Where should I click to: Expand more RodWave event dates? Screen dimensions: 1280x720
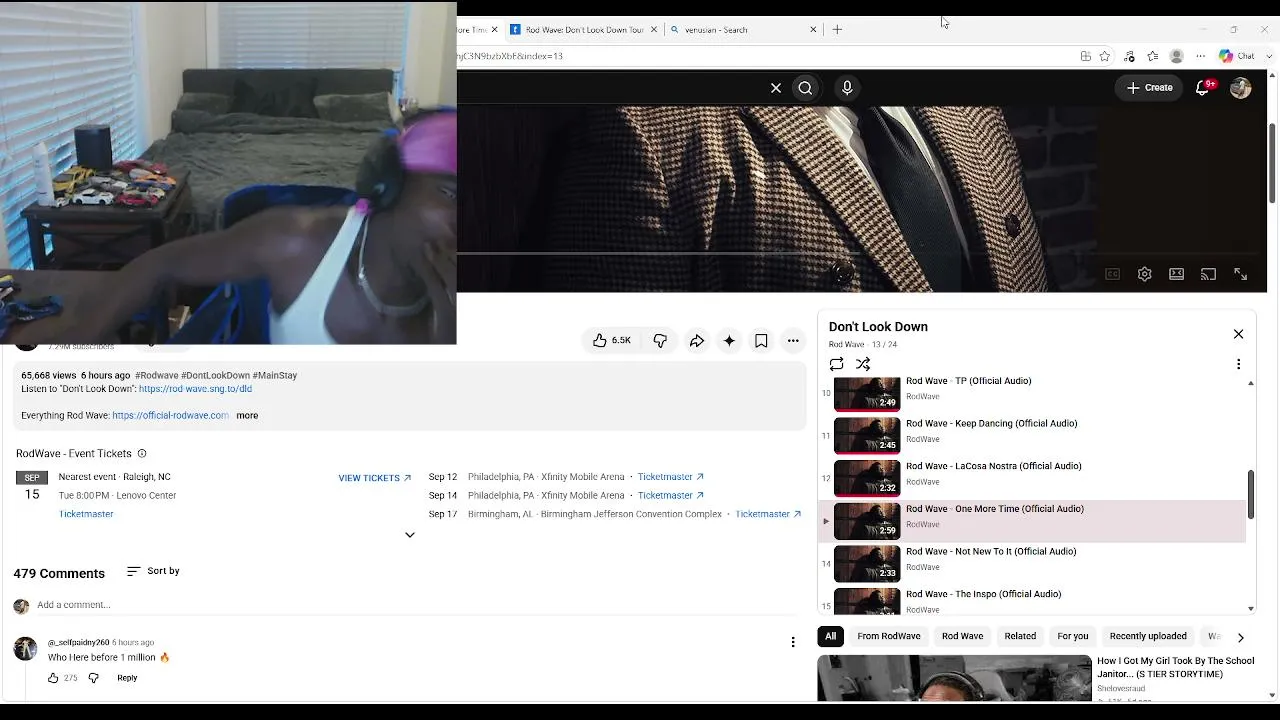pyautogui.click(x=409, y=535)
